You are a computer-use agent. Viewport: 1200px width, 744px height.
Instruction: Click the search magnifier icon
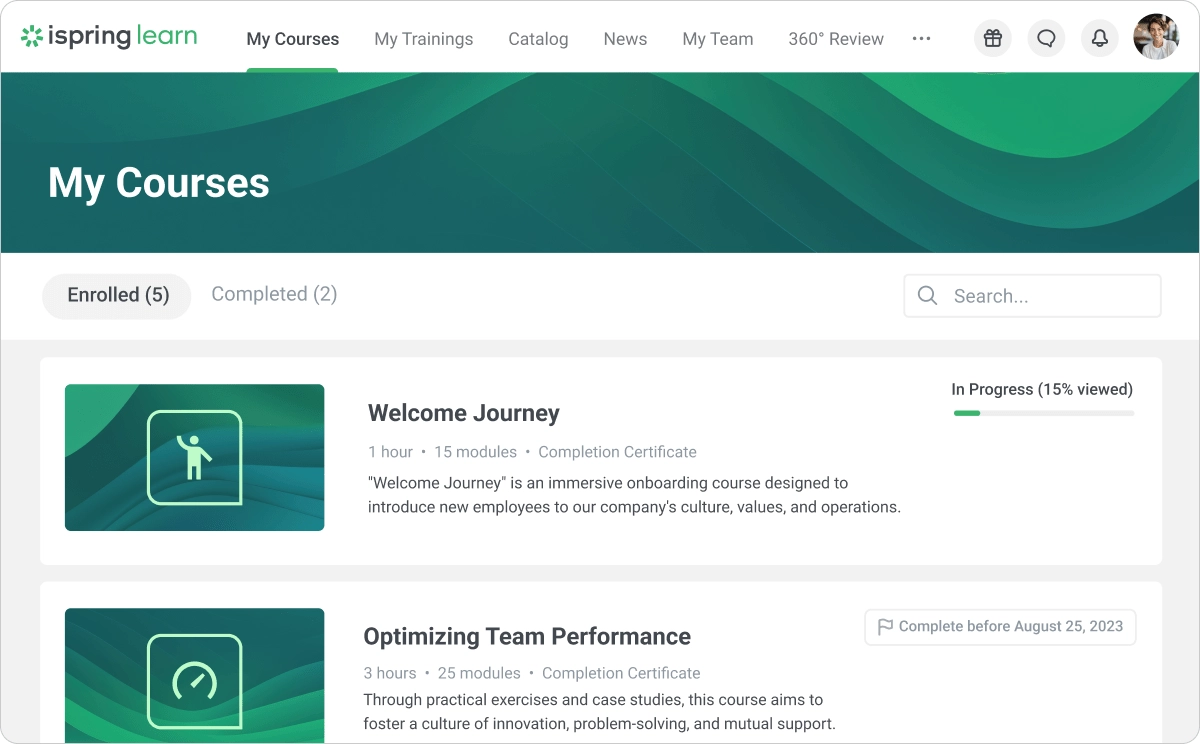pos(927,296)
